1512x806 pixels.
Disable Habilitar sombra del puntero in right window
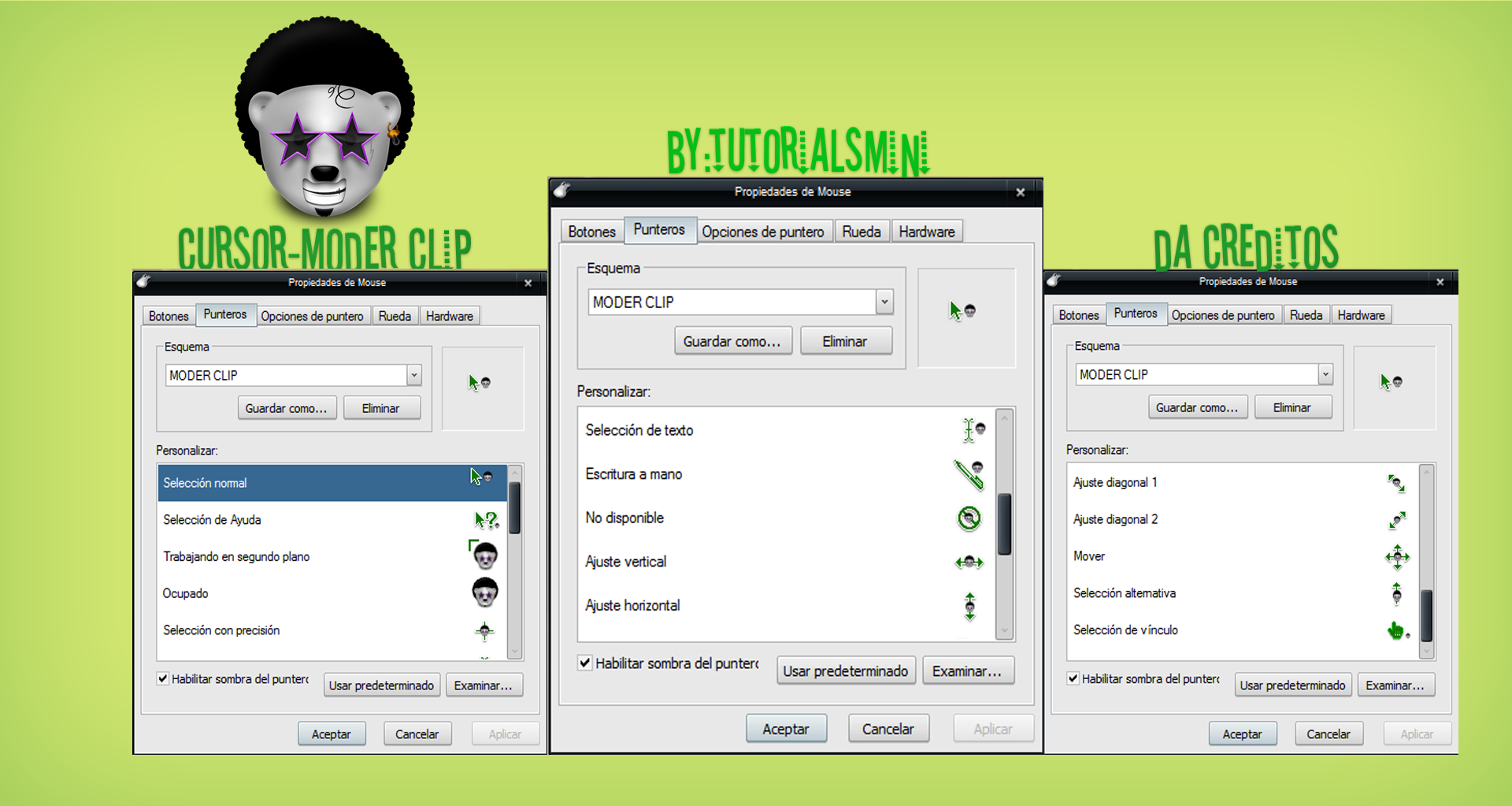point(1073,678)
